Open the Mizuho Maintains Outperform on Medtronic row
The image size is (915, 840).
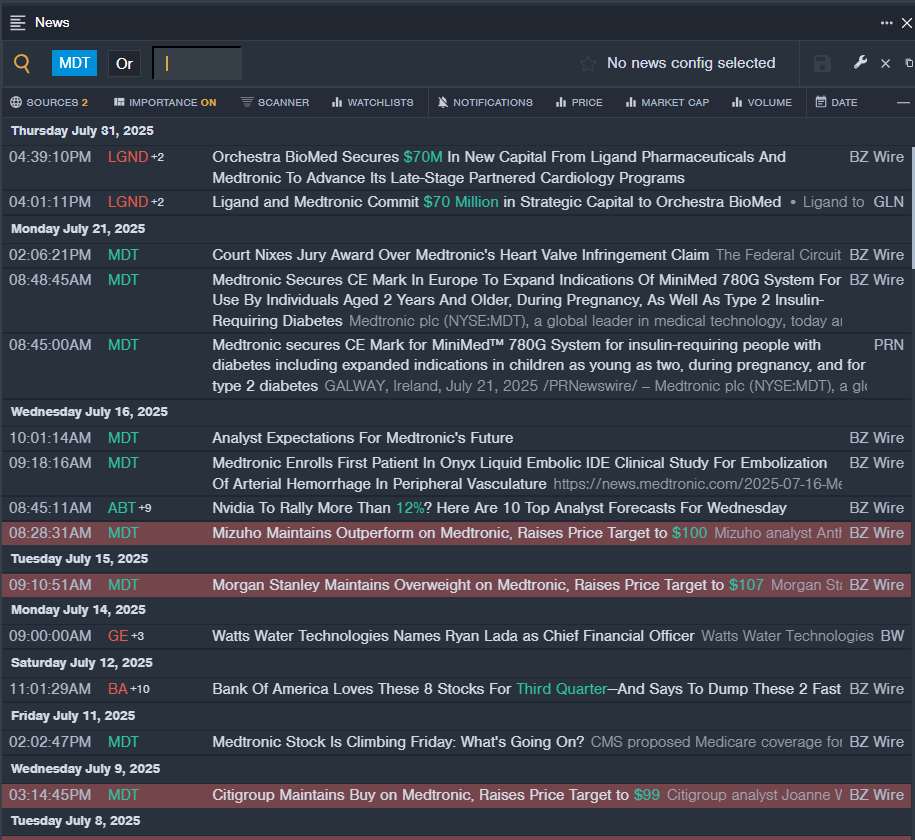(x=456, y=534)
